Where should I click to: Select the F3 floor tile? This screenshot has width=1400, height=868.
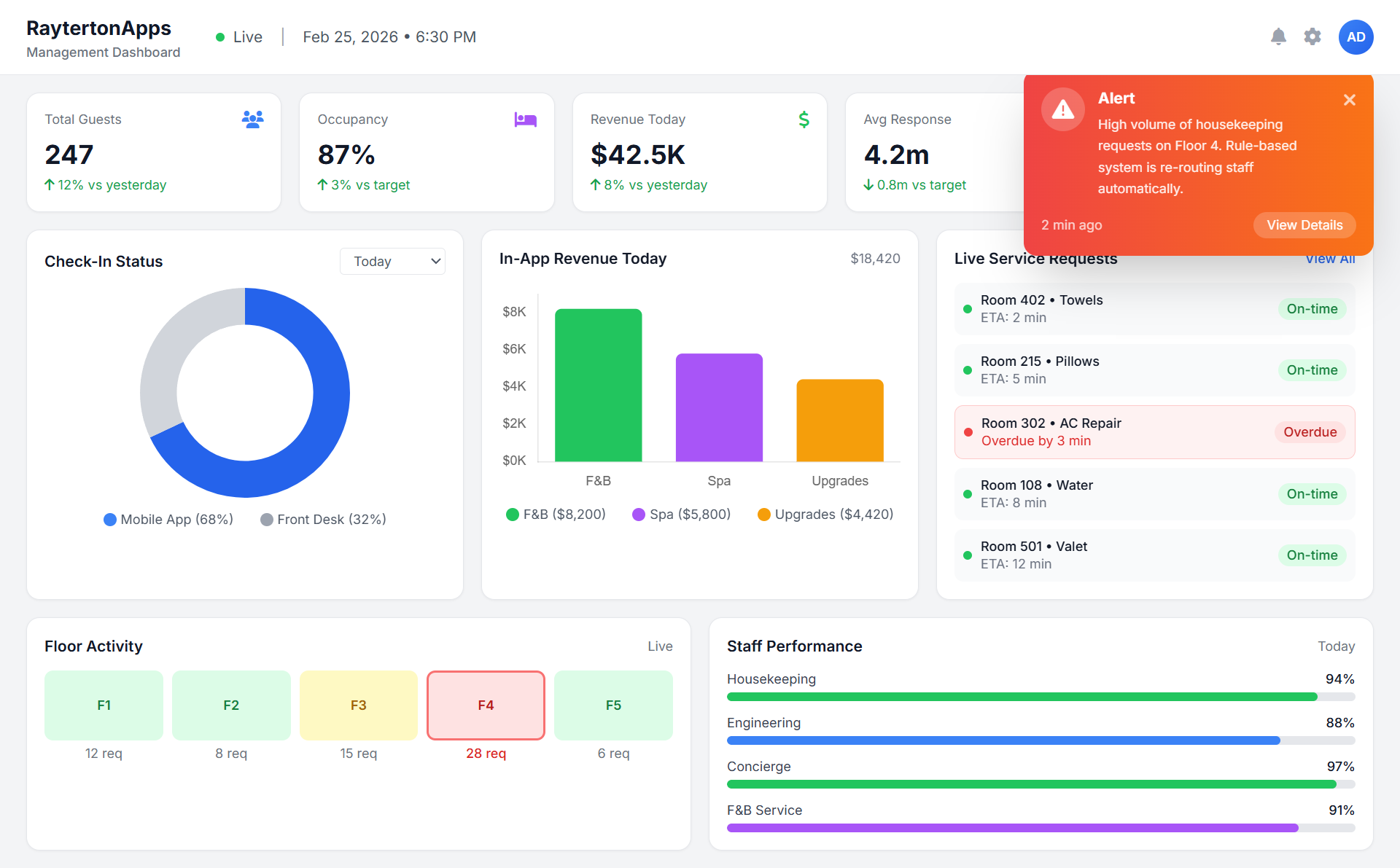click(x=358, y=705)
